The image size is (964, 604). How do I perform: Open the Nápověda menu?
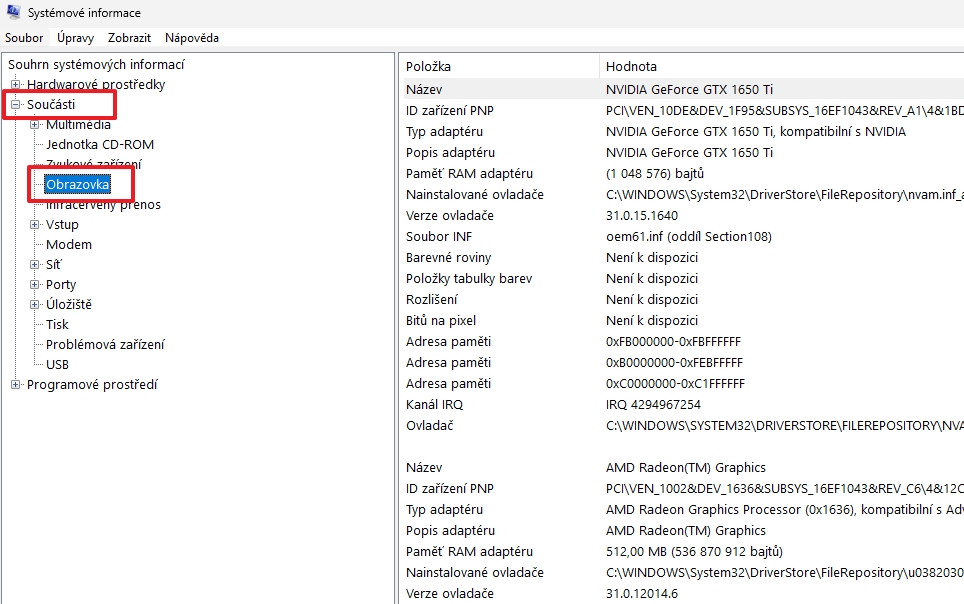click(x=192, y=38)
